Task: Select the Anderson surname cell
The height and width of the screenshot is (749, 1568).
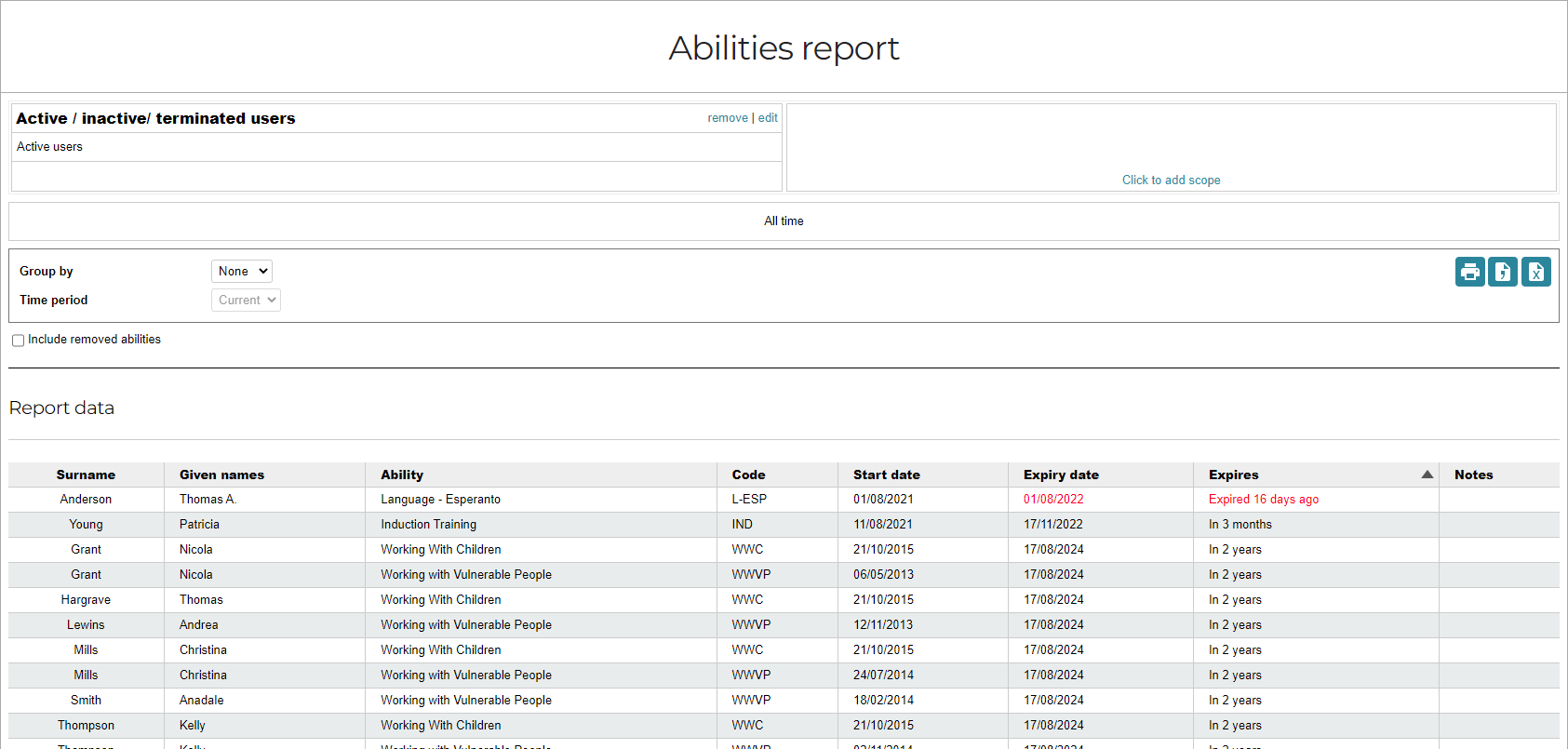Action: pyautogui.click(x=86, y=500)
